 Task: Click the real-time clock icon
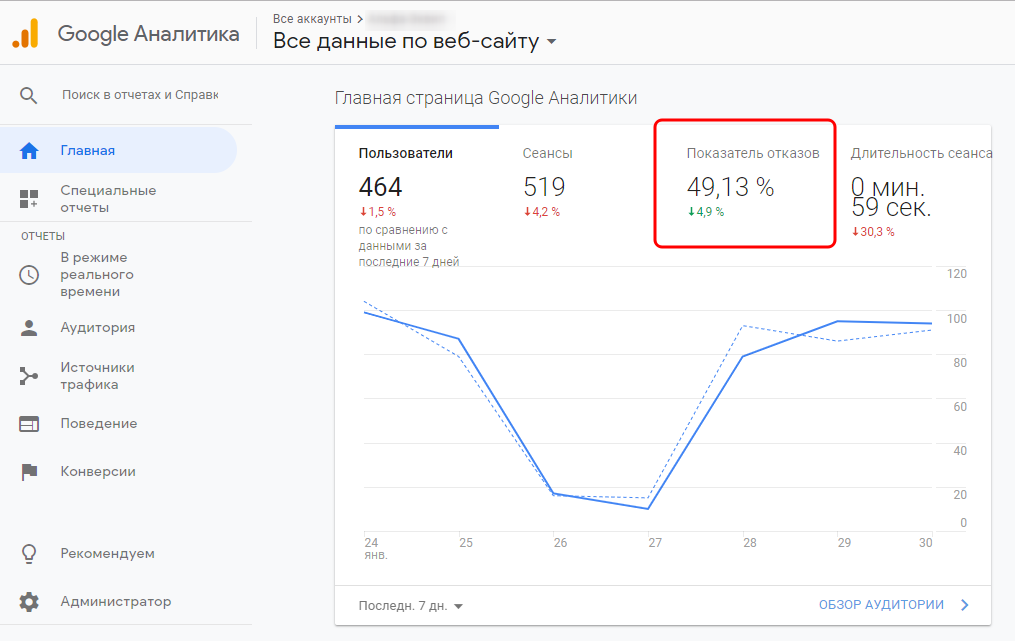tap(29, 275)
